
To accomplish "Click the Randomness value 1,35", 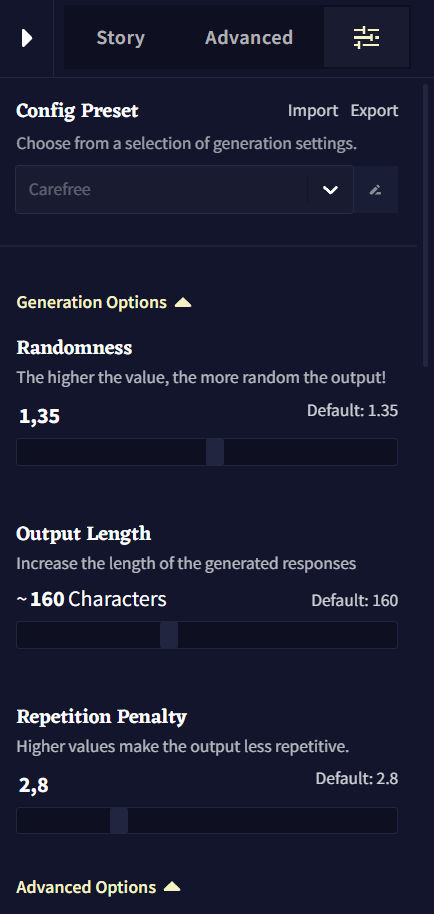I will point(40,416).
